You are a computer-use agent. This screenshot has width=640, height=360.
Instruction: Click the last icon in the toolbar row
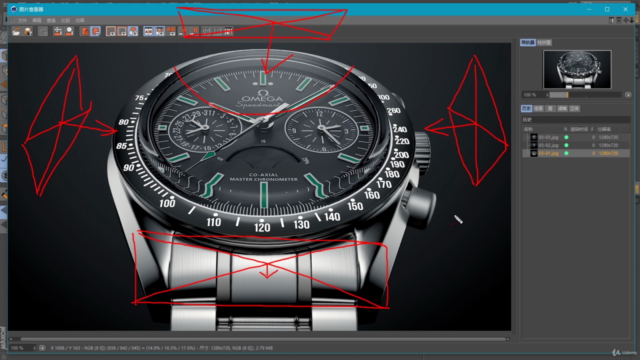[229, 31]
